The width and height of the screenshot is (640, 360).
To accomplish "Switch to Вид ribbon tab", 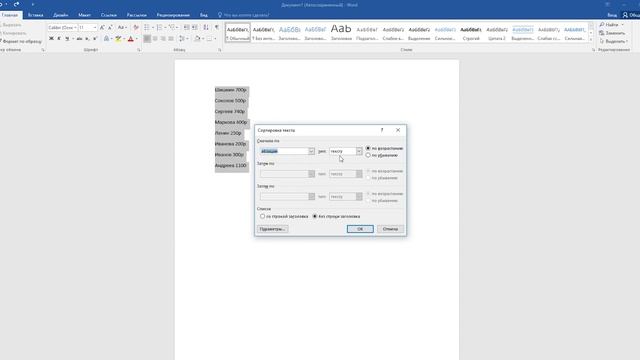I will pos(204,15).
